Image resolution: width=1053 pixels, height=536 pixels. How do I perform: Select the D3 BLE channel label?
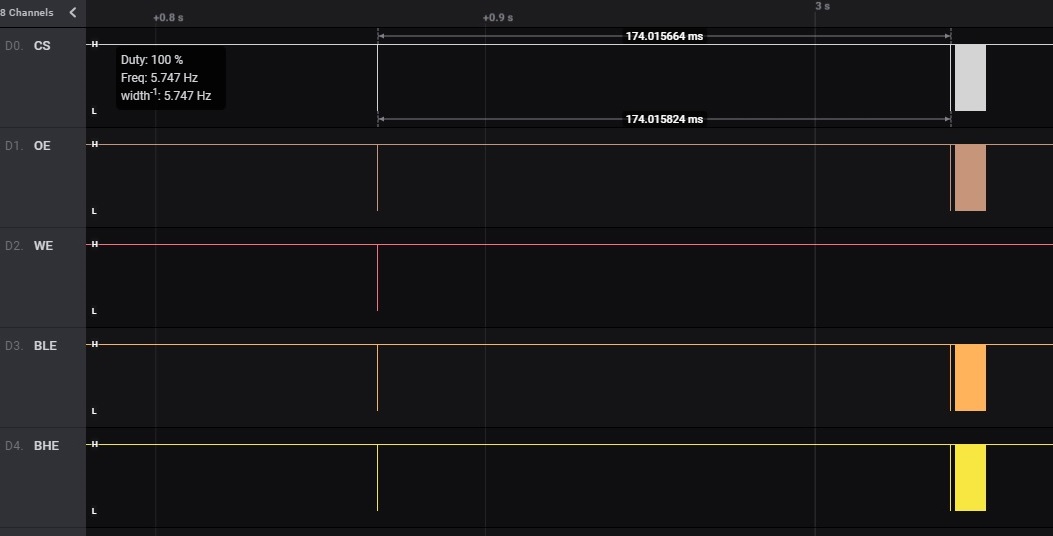point(45,346)
